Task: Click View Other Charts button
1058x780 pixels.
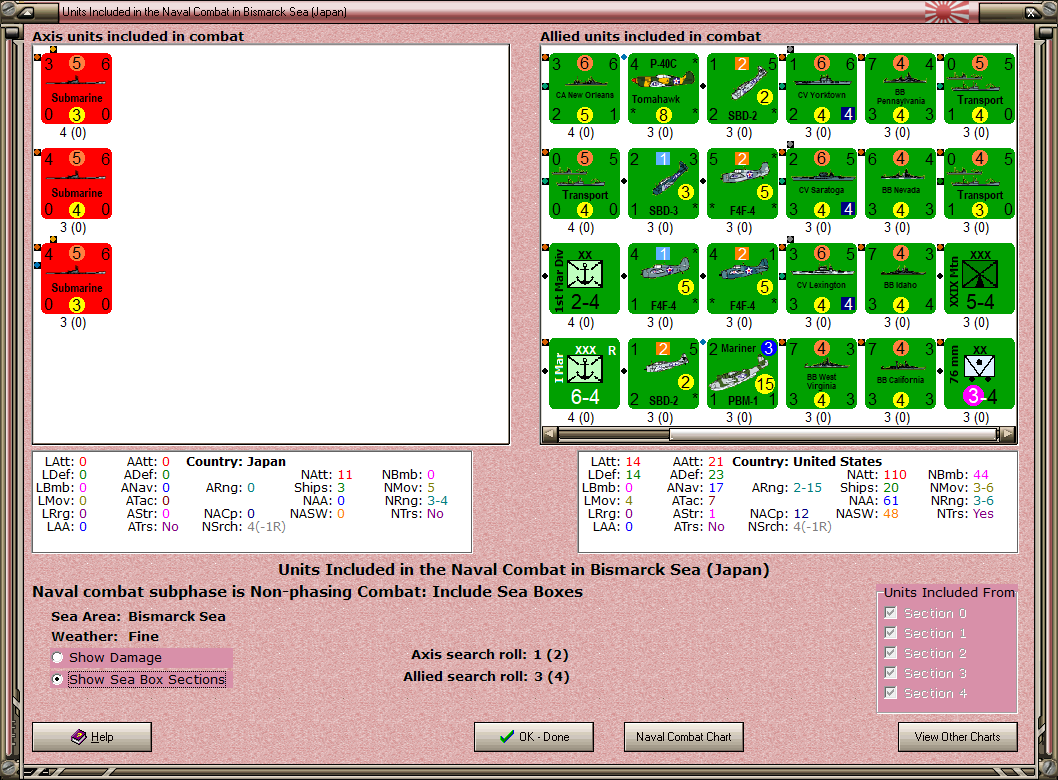Action: (957, 737)
